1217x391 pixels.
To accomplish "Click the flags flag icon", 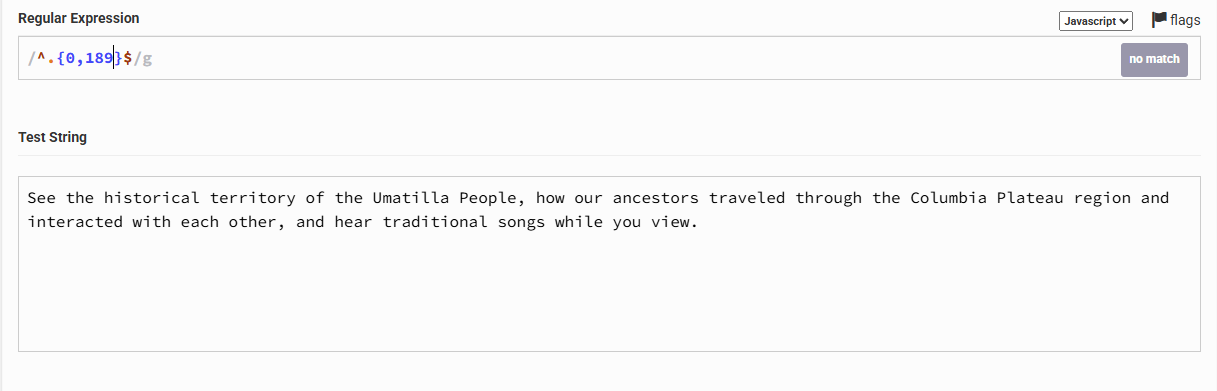I will (1160, 20).
